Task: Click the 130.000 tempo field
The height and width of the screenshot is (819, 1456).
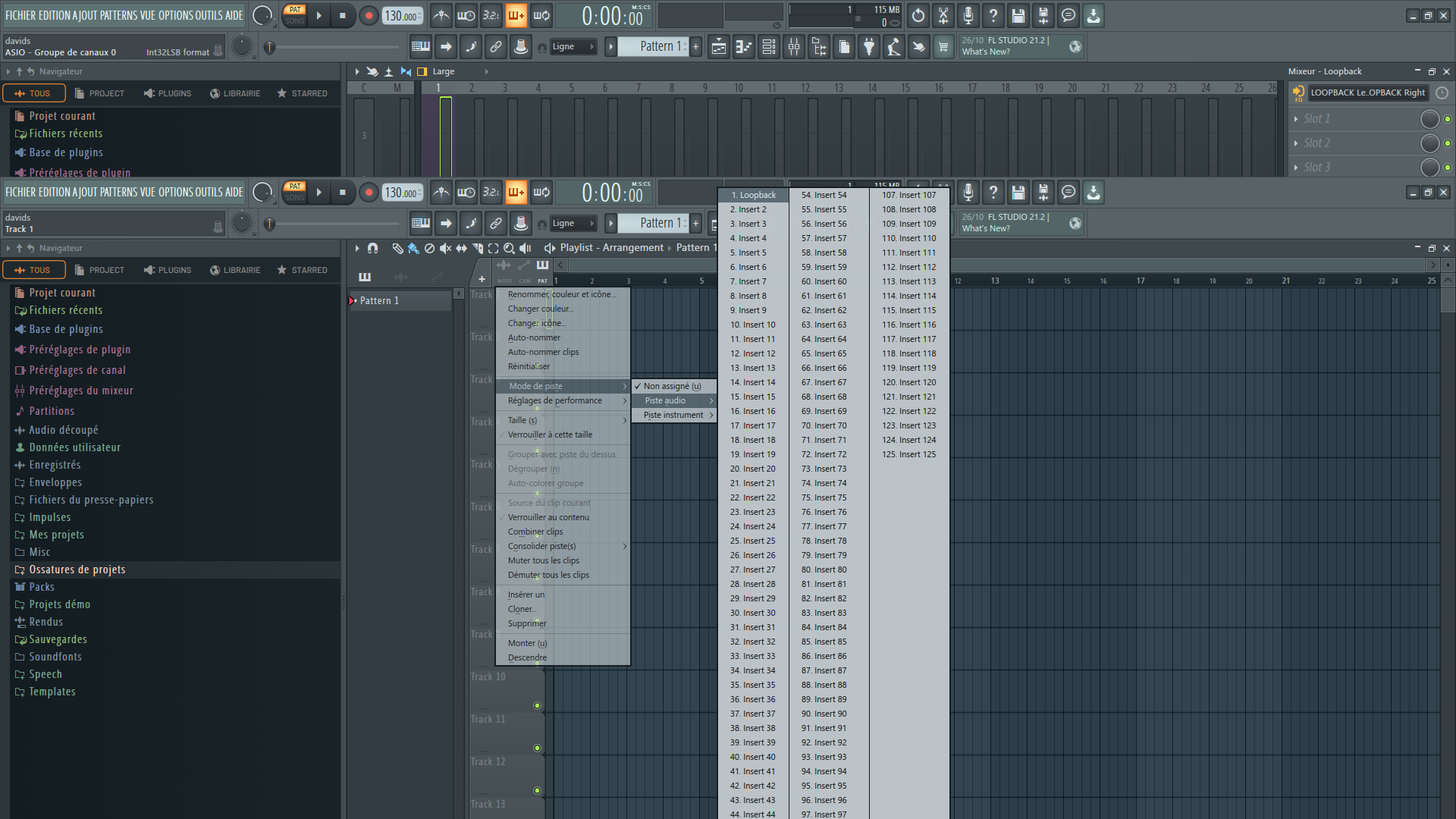Action: [401, 193]
